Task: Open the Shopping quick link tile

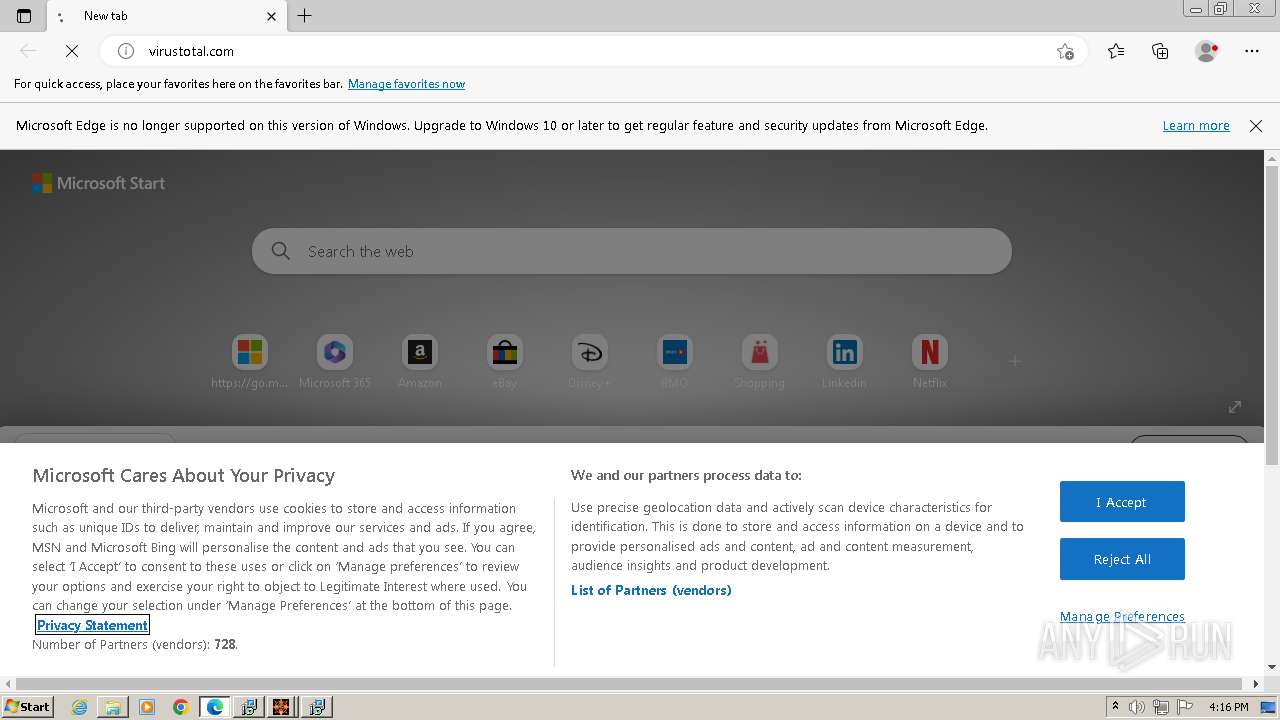Action: click(759, 362)
